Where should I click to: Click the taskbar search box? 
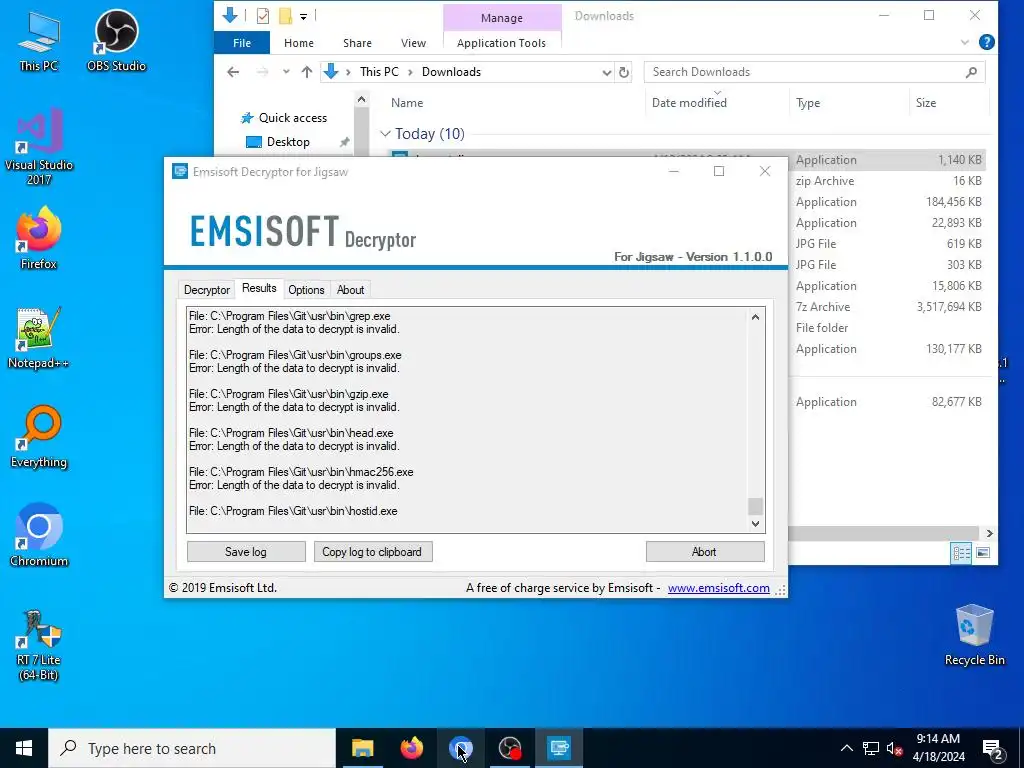[192, 748]
